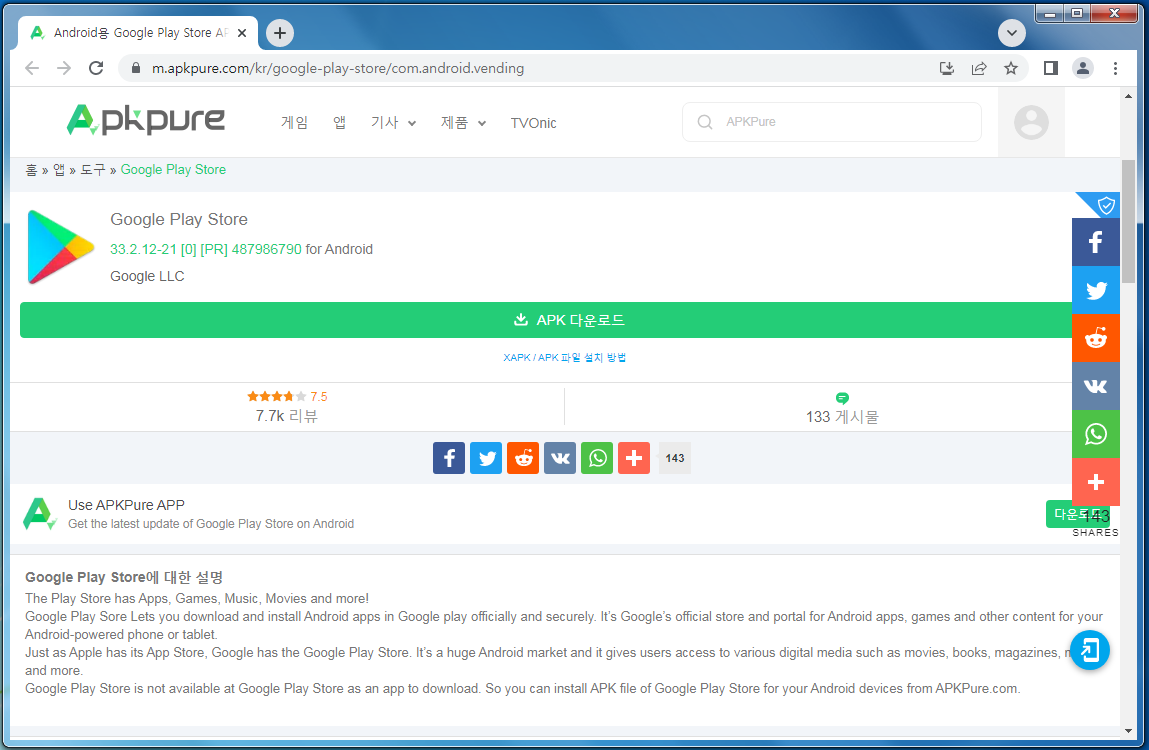This screenshot has width=1149, height=750.
Task: Share via sidebar WhatsApp button
Action: point(1096,434)
